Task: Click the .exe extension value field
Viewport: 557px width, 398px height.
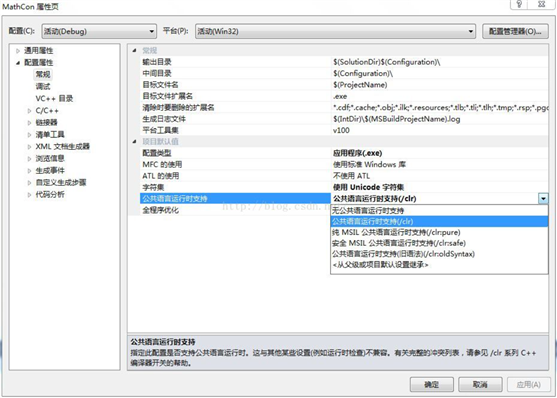Action: point(439,96)
